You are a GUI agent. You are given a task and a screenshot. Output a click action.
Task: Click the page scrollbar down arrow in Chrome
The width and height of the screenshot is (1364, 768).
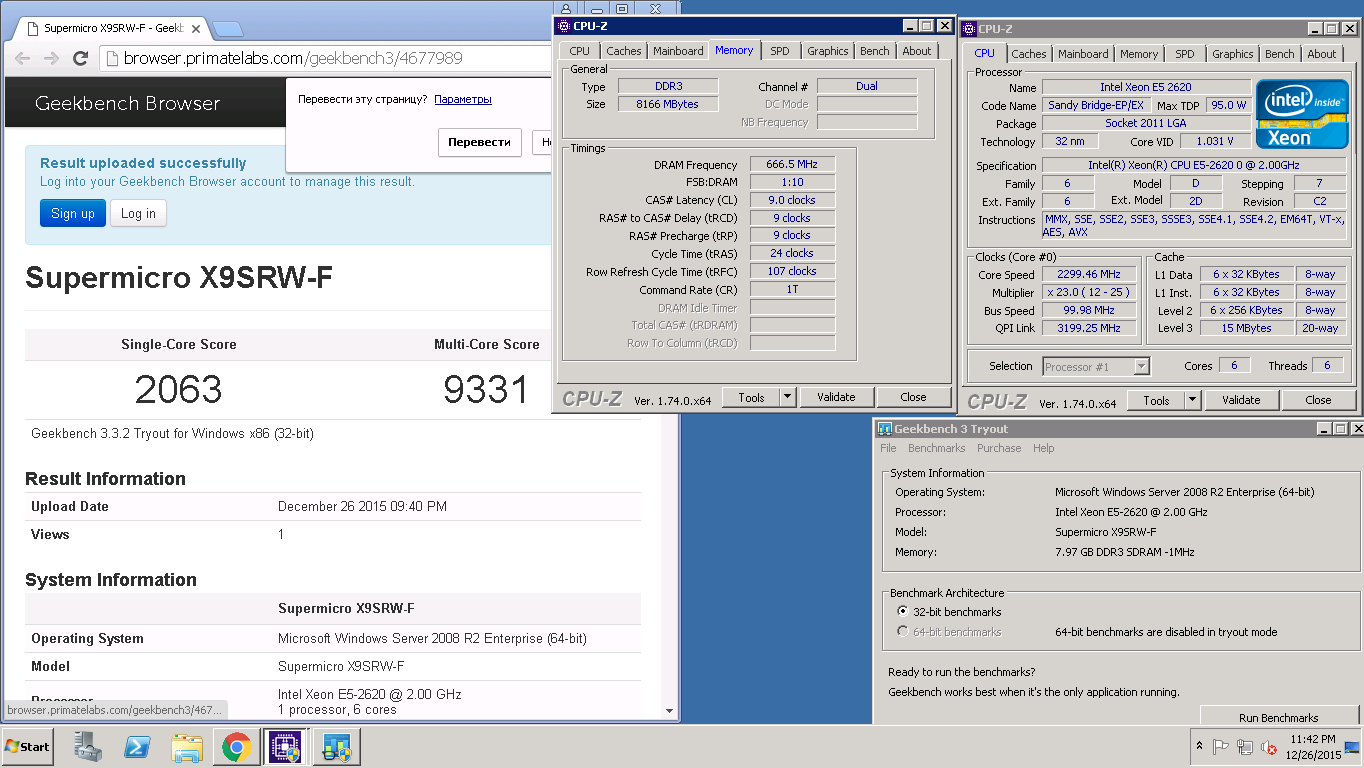[x=670, y=711]
